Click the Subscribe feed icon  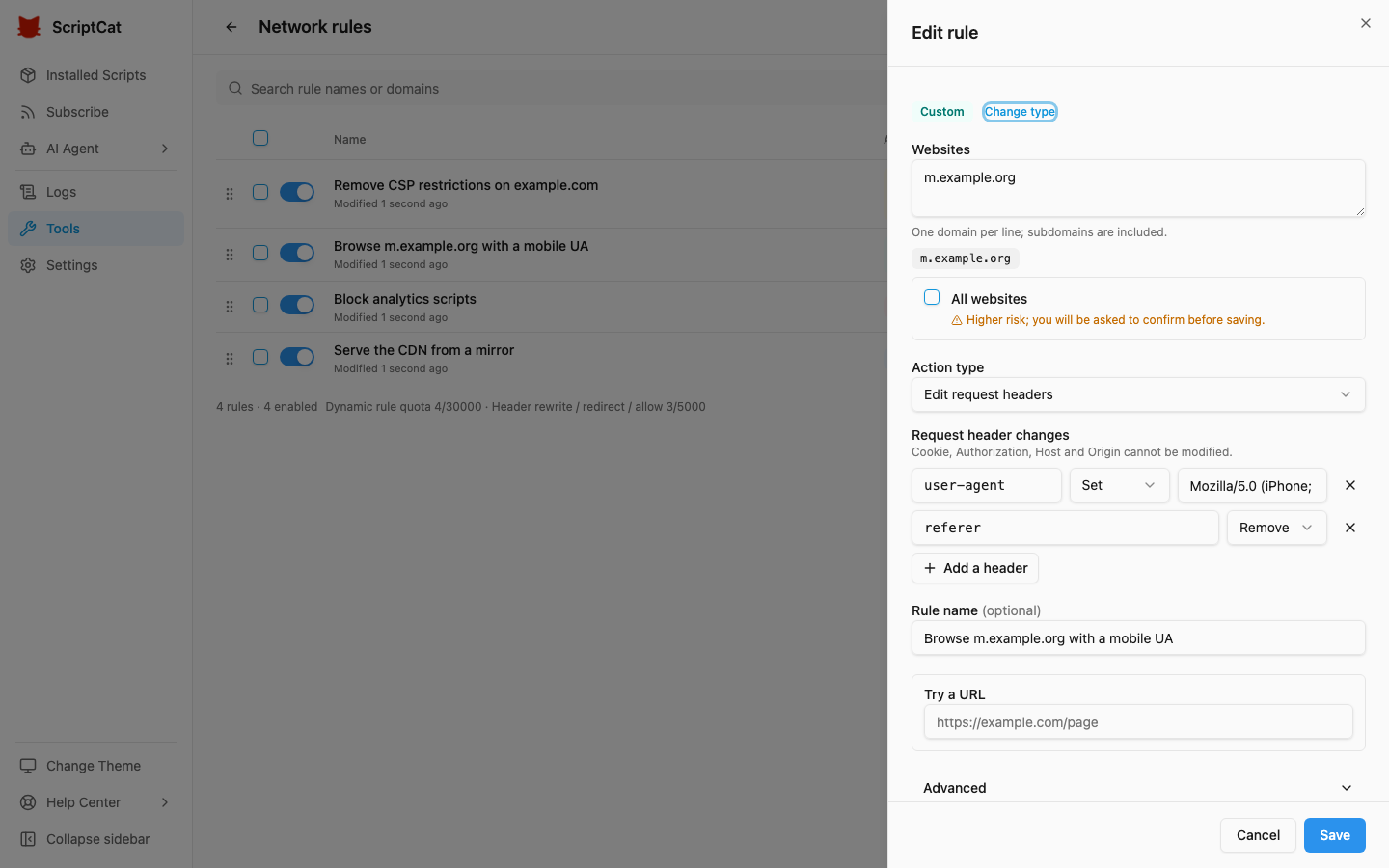tap(28, 112)
